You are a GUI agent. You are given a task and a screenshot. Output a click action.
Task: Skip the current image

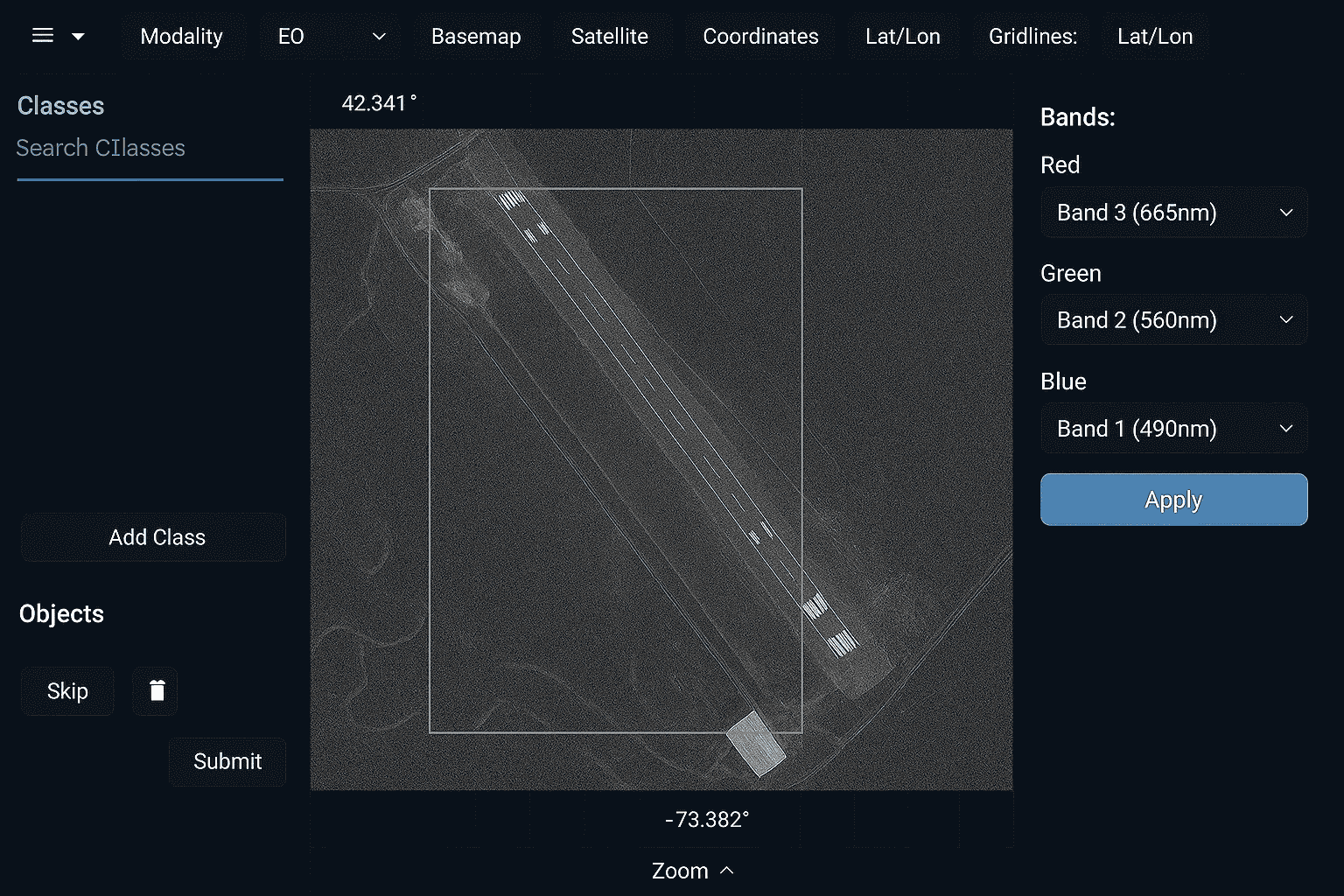click(67, 691)
